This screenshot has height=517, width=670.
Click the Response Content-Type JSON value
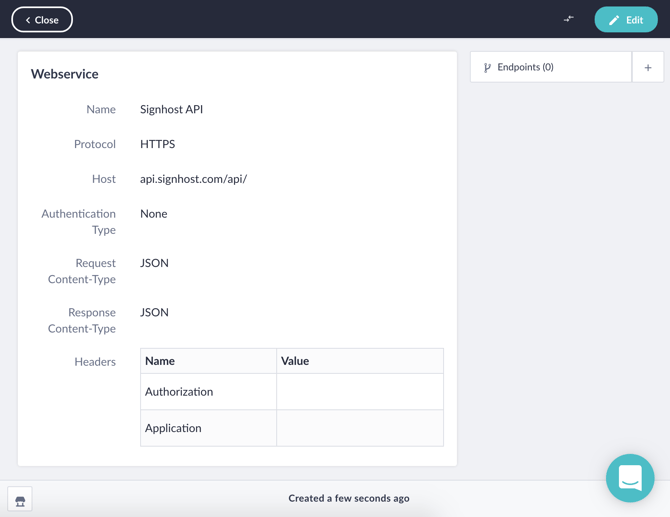(x=154, y=312)
